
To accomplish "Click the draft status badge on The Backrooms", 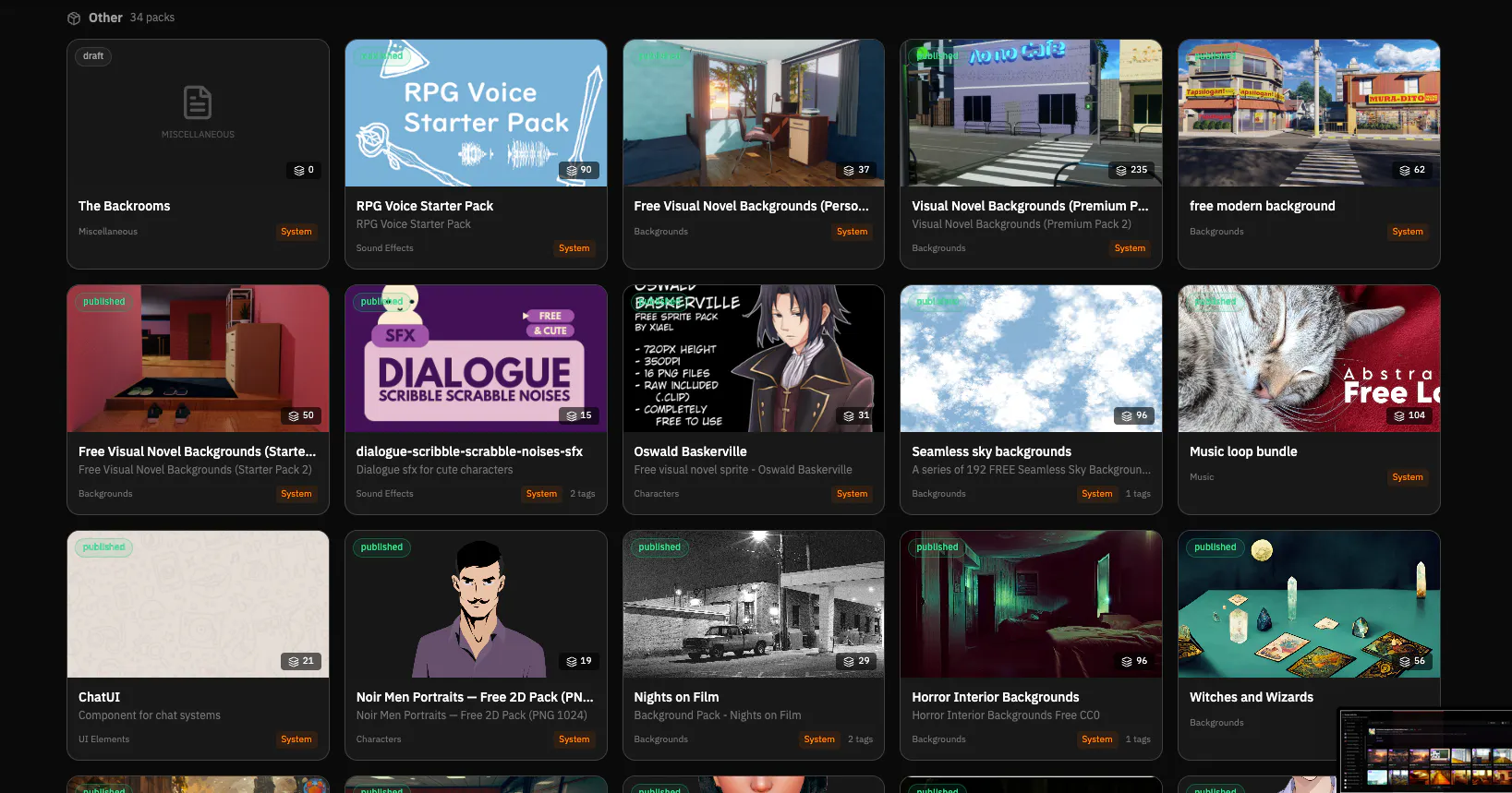I will [93, 56].
